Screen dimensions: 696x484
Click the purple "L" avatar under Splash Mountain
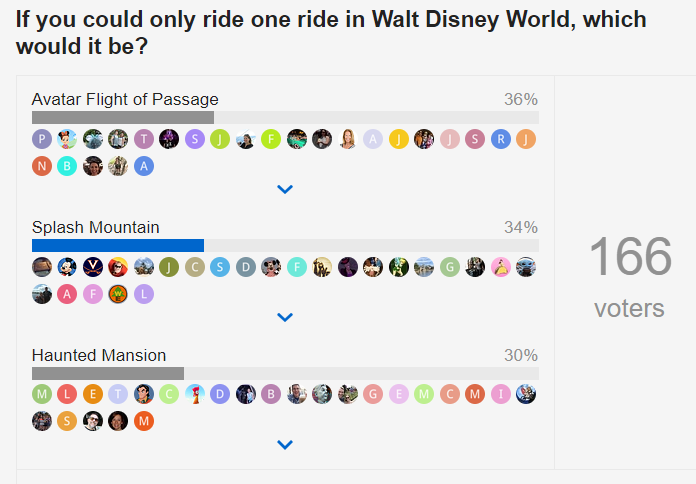click(x=144, y=293)
